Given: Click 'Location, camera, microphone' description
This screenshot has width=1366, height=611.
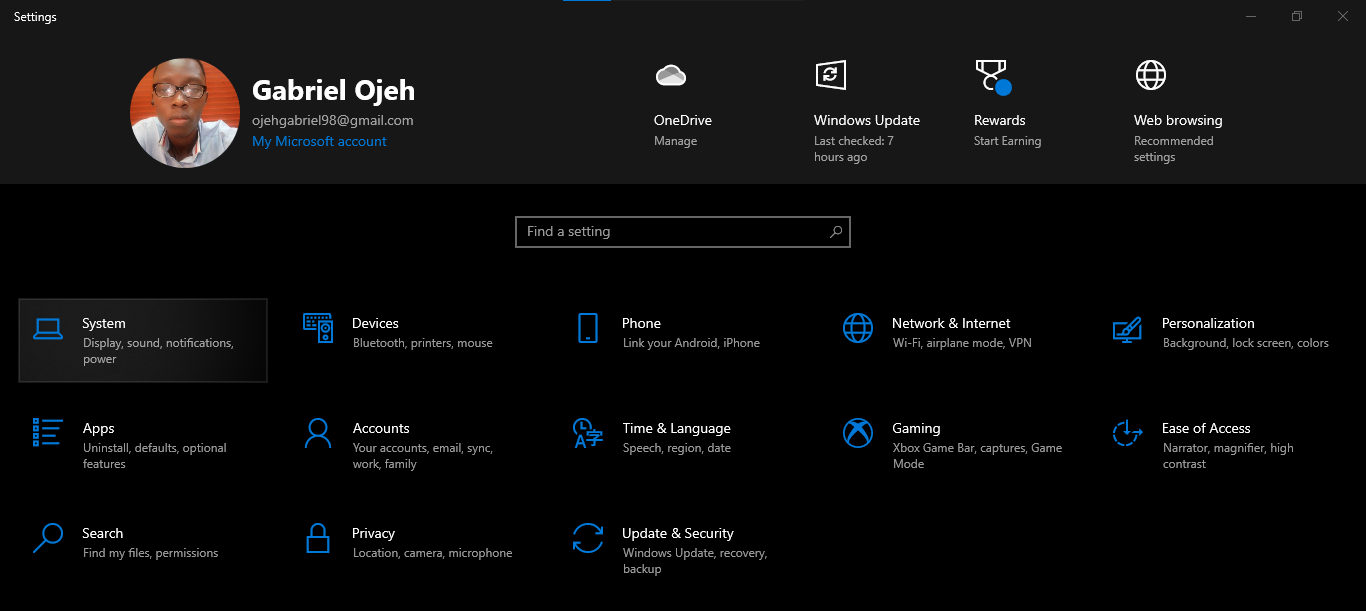Looking at the screenshot, I should click(x=433, y=554).
